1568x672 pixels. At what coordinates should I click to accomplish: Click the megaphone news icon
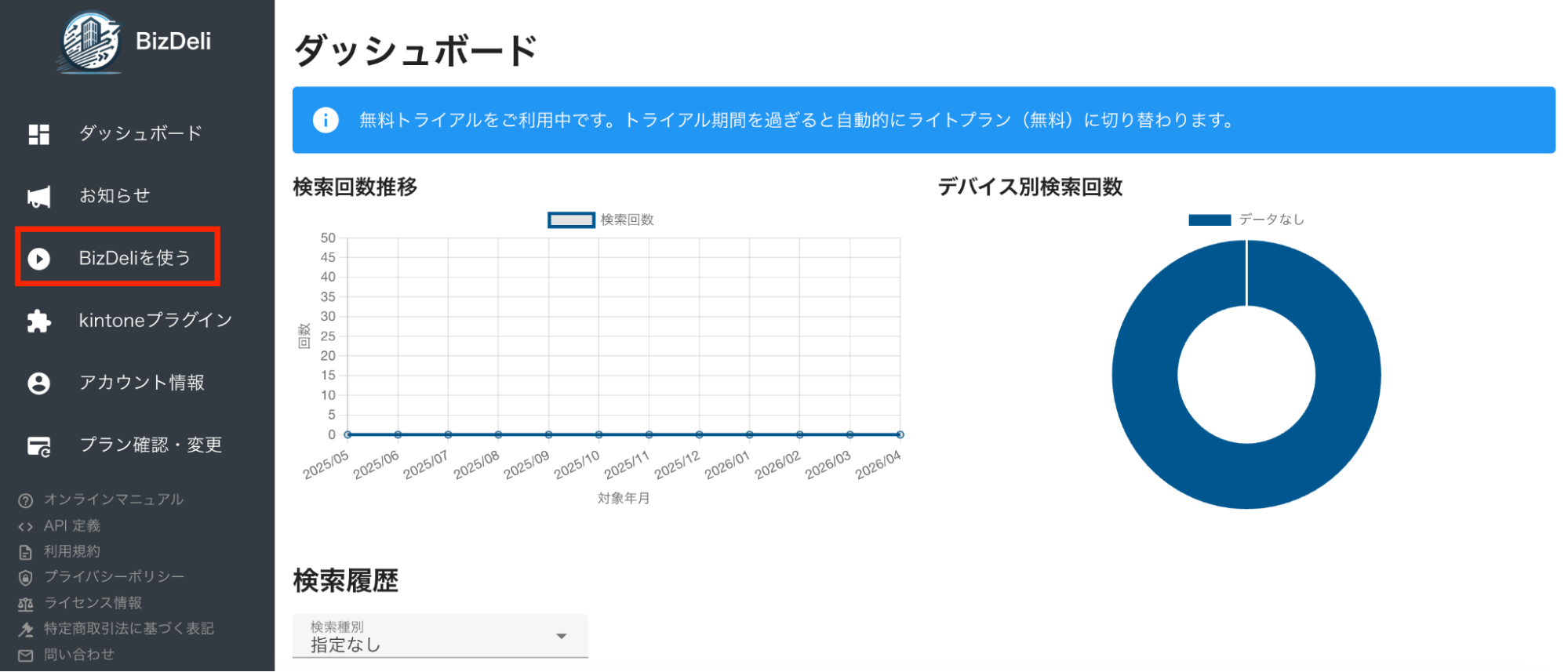(38, 197)
